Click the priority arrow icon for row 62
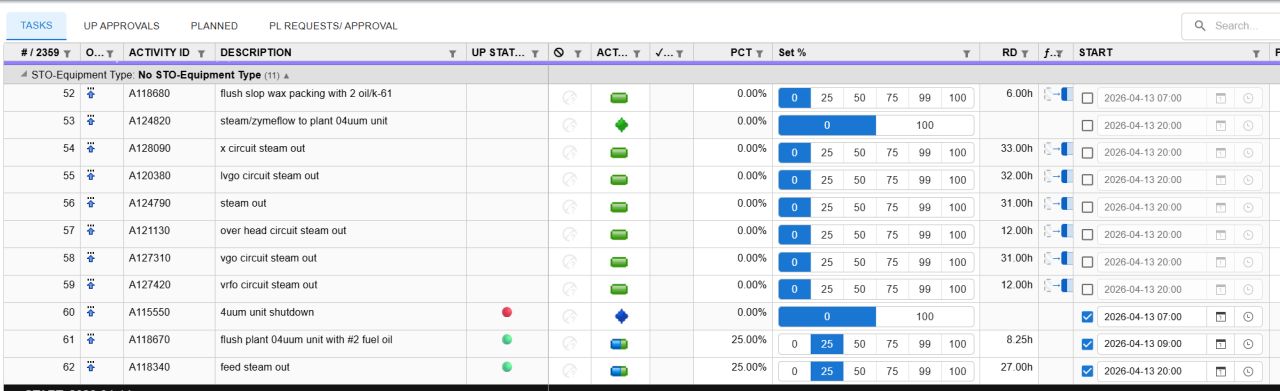 pyautogui.click(x=90, y=367)
